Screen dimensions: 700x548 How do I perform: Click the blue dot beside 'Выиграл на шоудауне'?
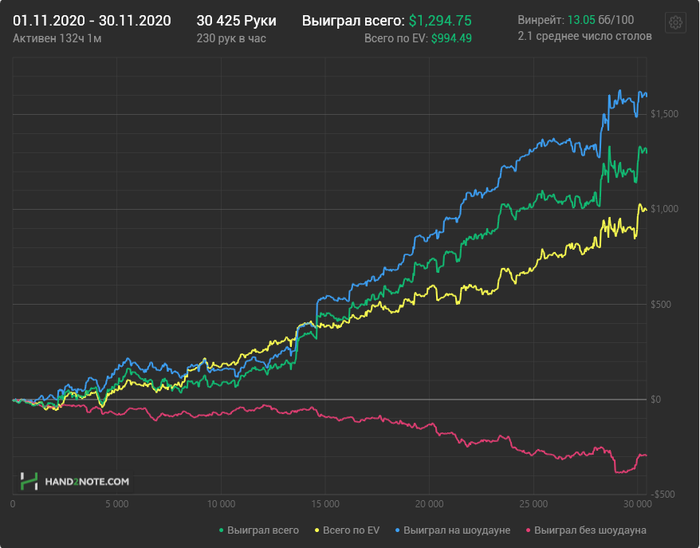coord(398,531)
